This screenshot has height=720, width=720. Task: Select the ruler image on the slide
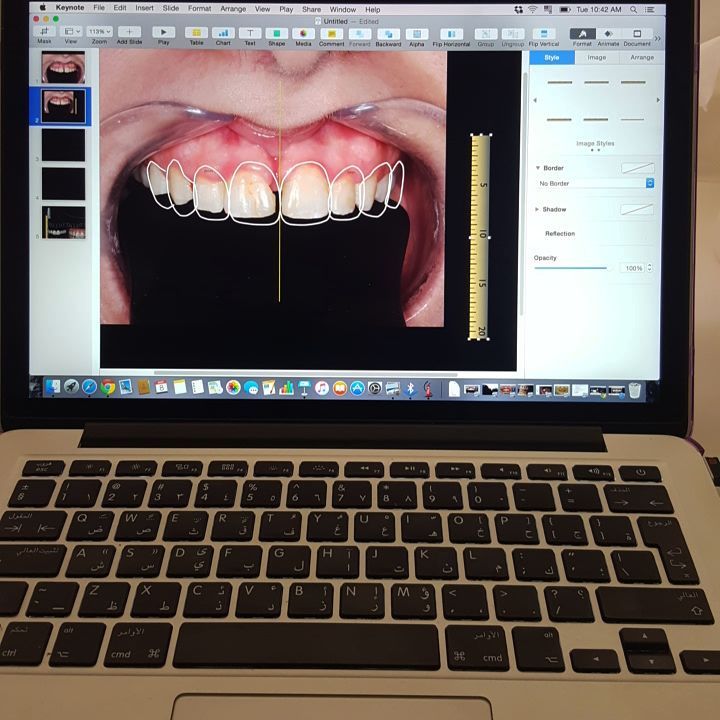pyautogui.click(x=479, y=237)
